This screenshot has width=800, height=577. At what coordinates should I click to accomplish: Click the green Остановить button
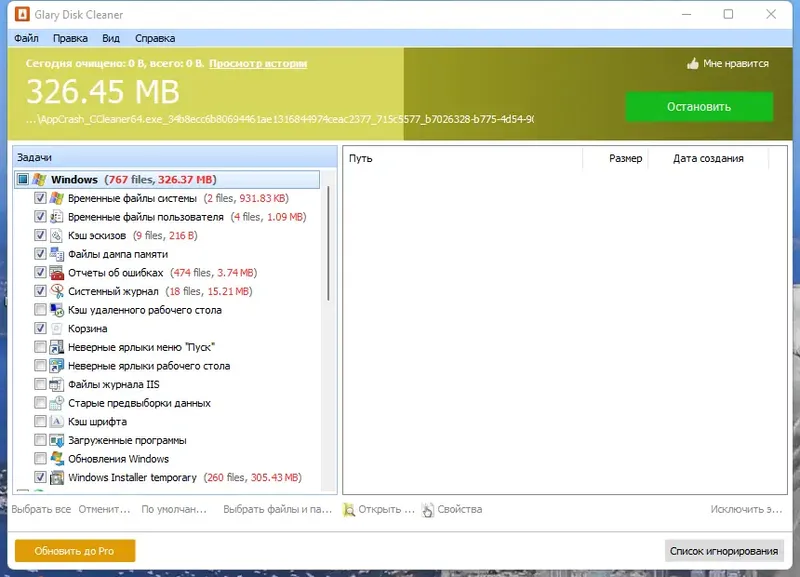point(699,107)
